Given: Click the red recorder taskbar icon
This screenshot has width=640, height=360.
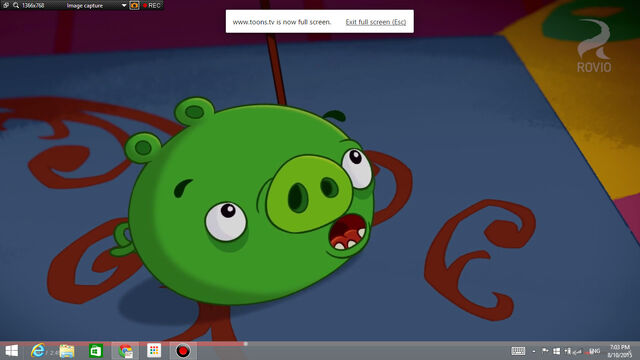Looking at the screenshot, I should coord(183,351).
